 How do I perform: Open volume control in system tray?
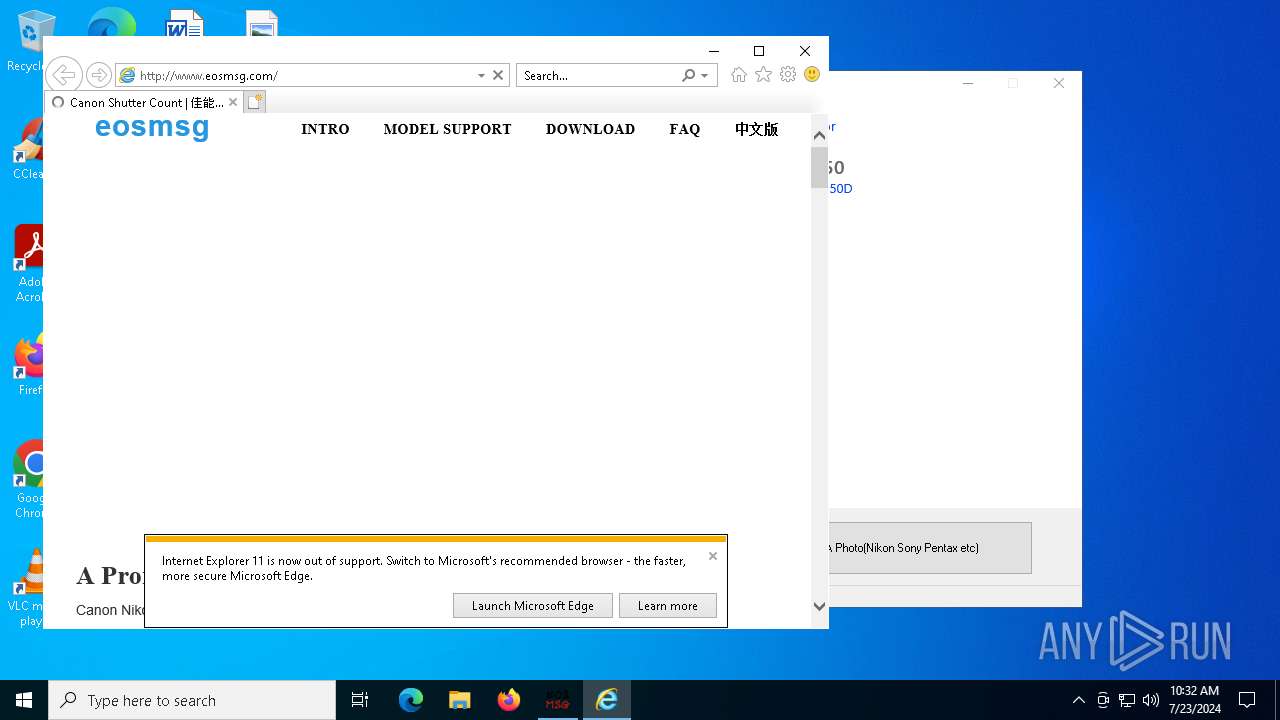[1151, 700]
